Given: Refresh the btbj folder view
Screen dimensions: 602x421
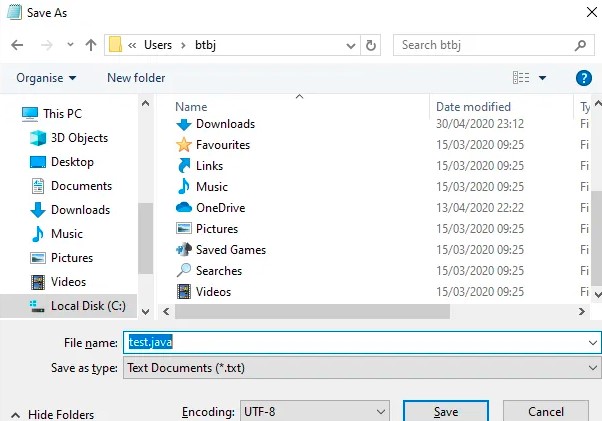Looking at the screenshot, I should 371,45.
